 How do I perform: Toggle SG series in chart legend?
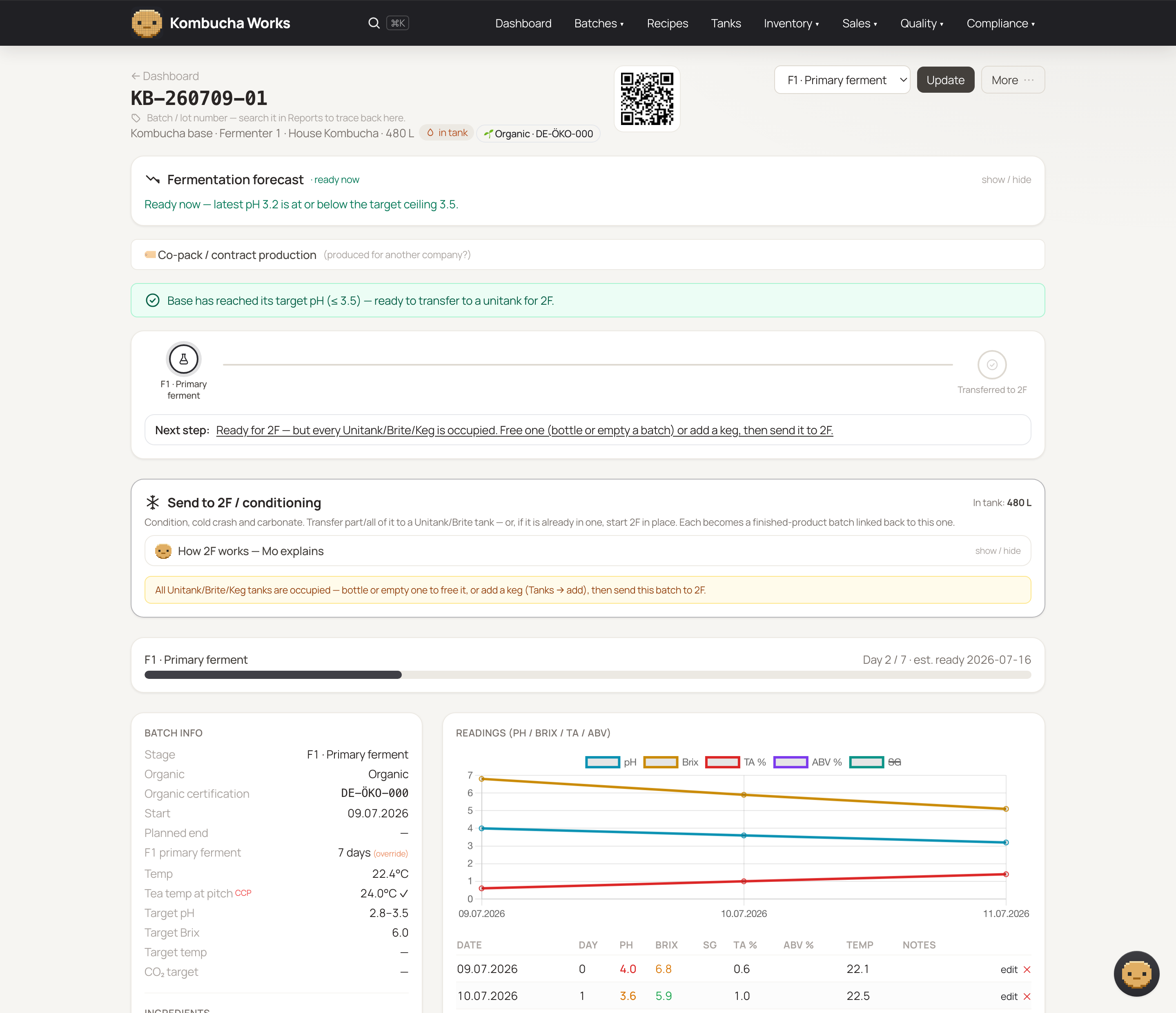point(875,762)
